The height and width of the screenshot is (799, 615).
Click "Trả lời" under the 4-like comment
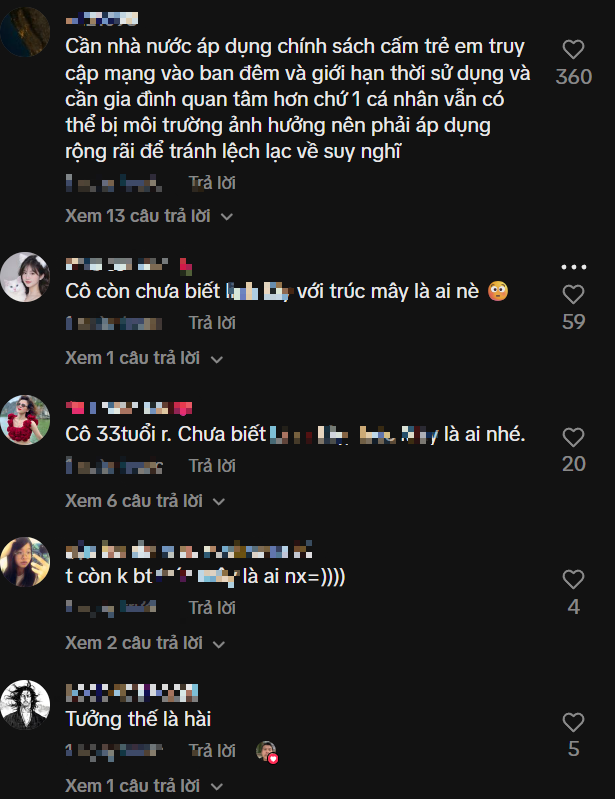(x=212, y=608)
